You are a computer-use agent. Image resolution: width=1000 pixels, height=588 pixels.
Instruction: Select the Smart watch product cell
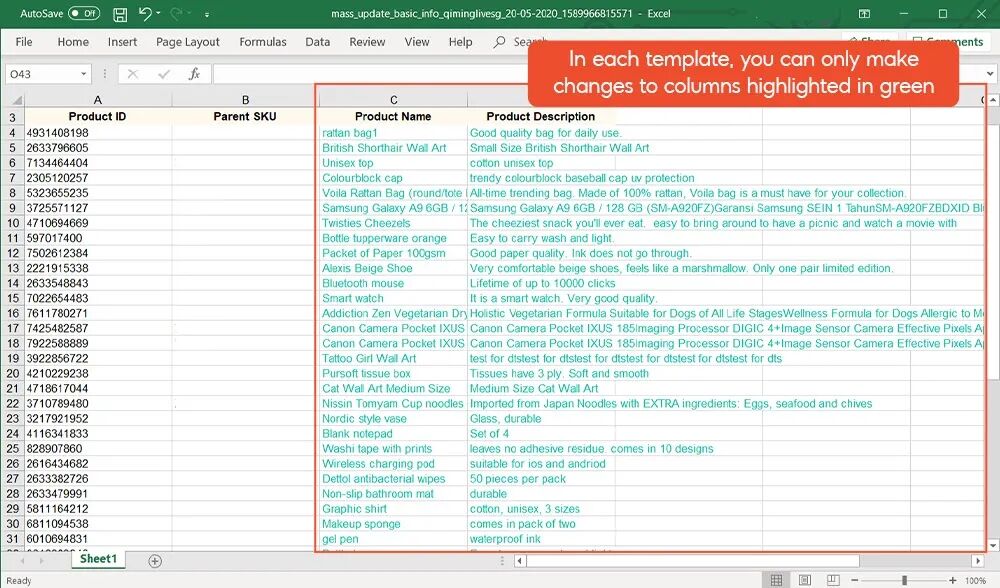pyautogui.click(x=393, y=298)
